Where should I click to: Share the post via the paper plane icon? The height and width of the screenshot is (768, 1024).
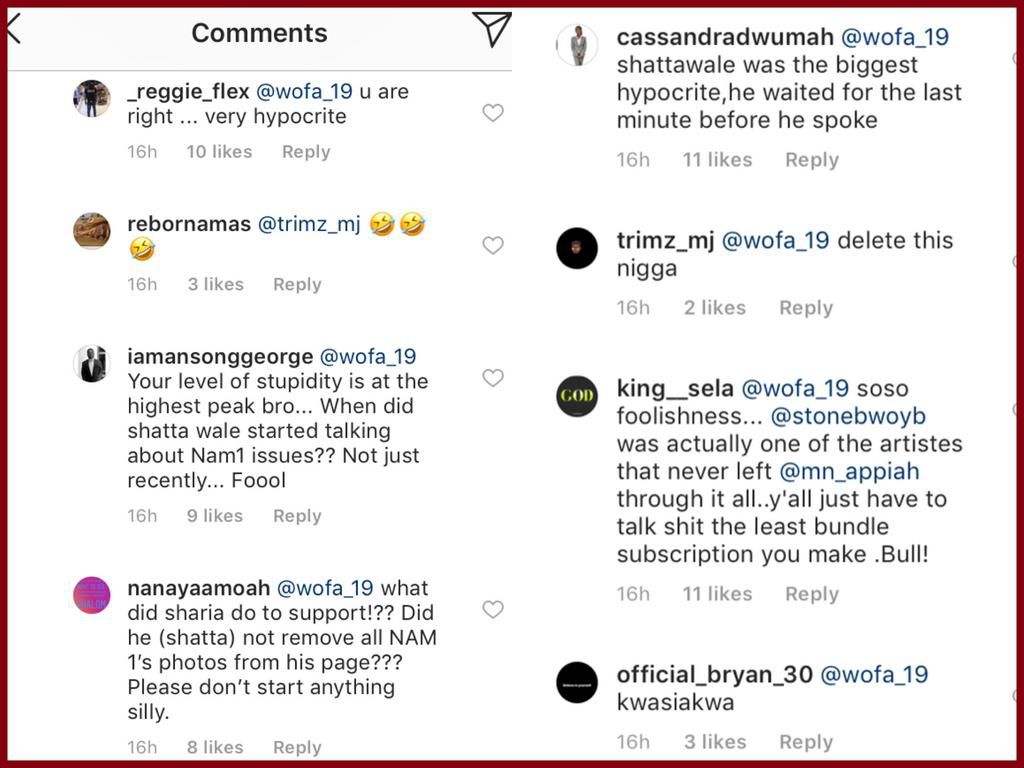point(491,31)
